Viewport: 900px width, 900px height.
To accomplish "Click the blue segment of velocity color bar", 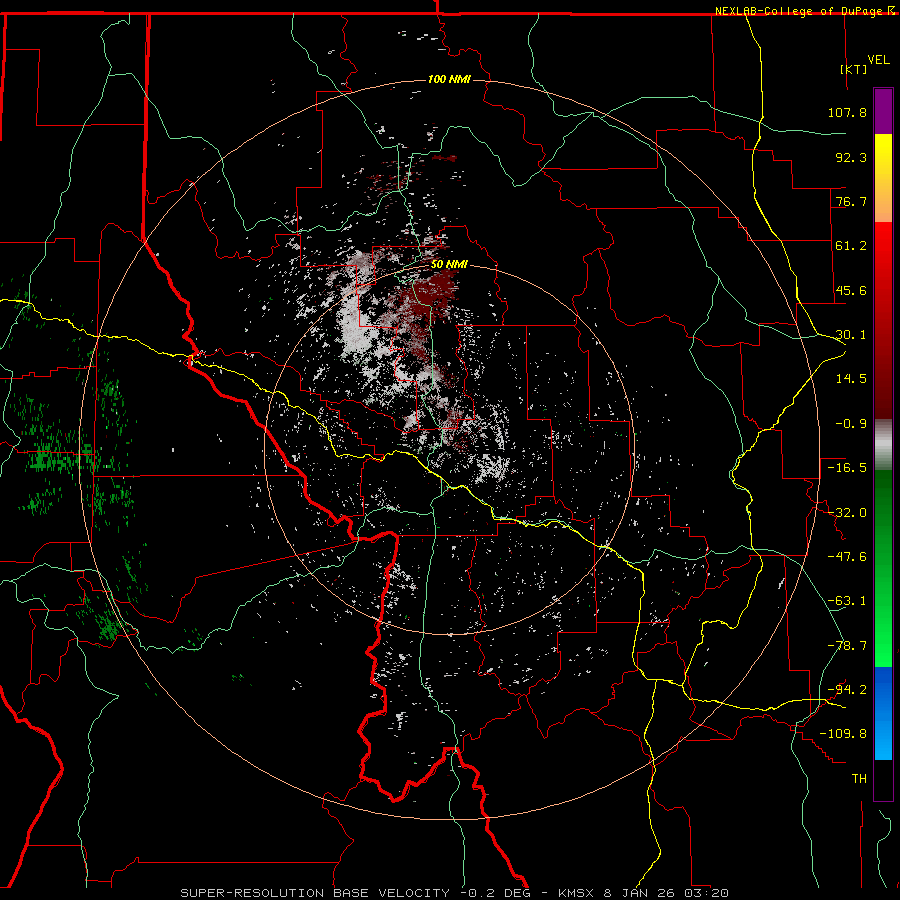I will [883, 713].
